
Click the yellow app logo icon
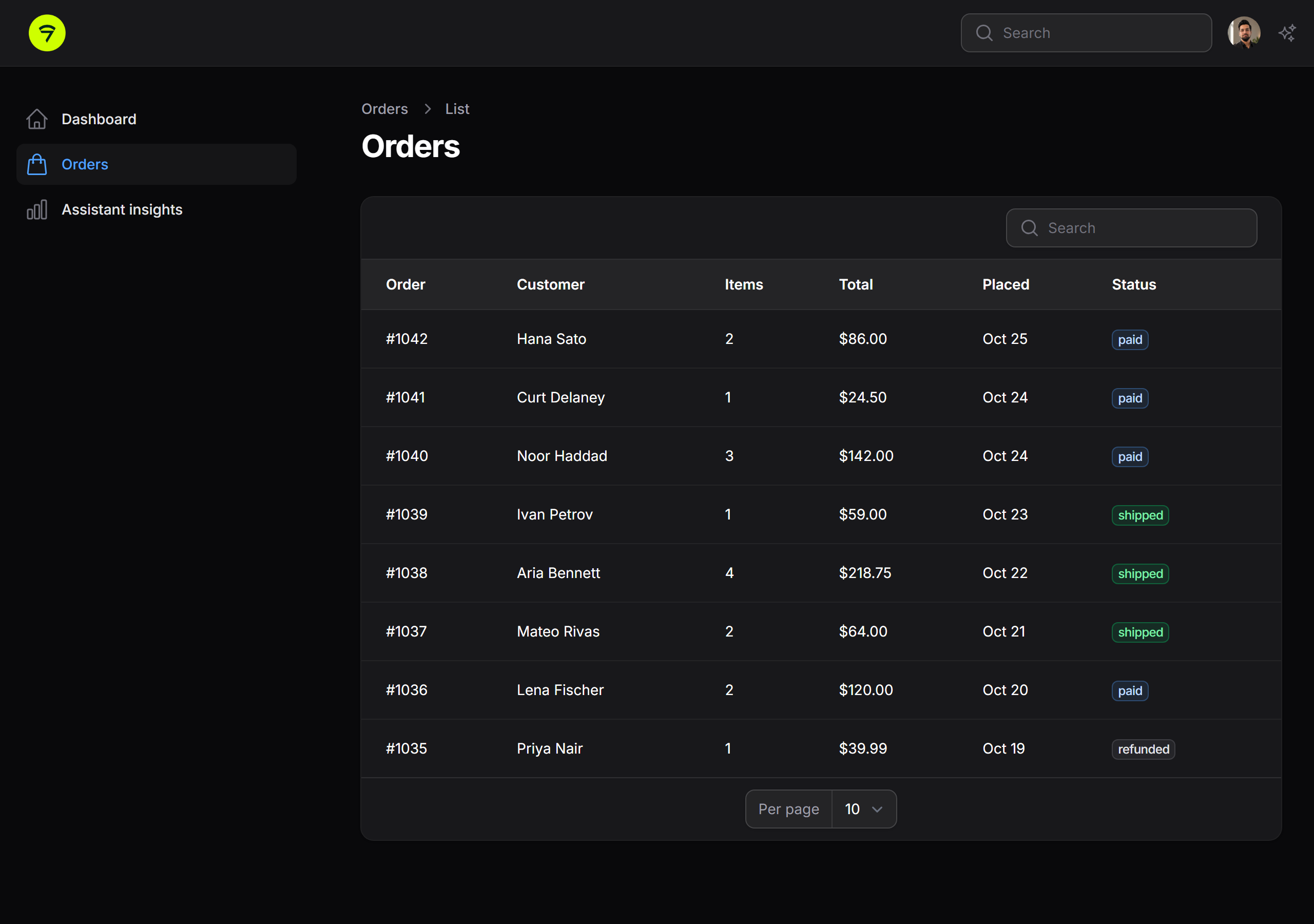47,33
